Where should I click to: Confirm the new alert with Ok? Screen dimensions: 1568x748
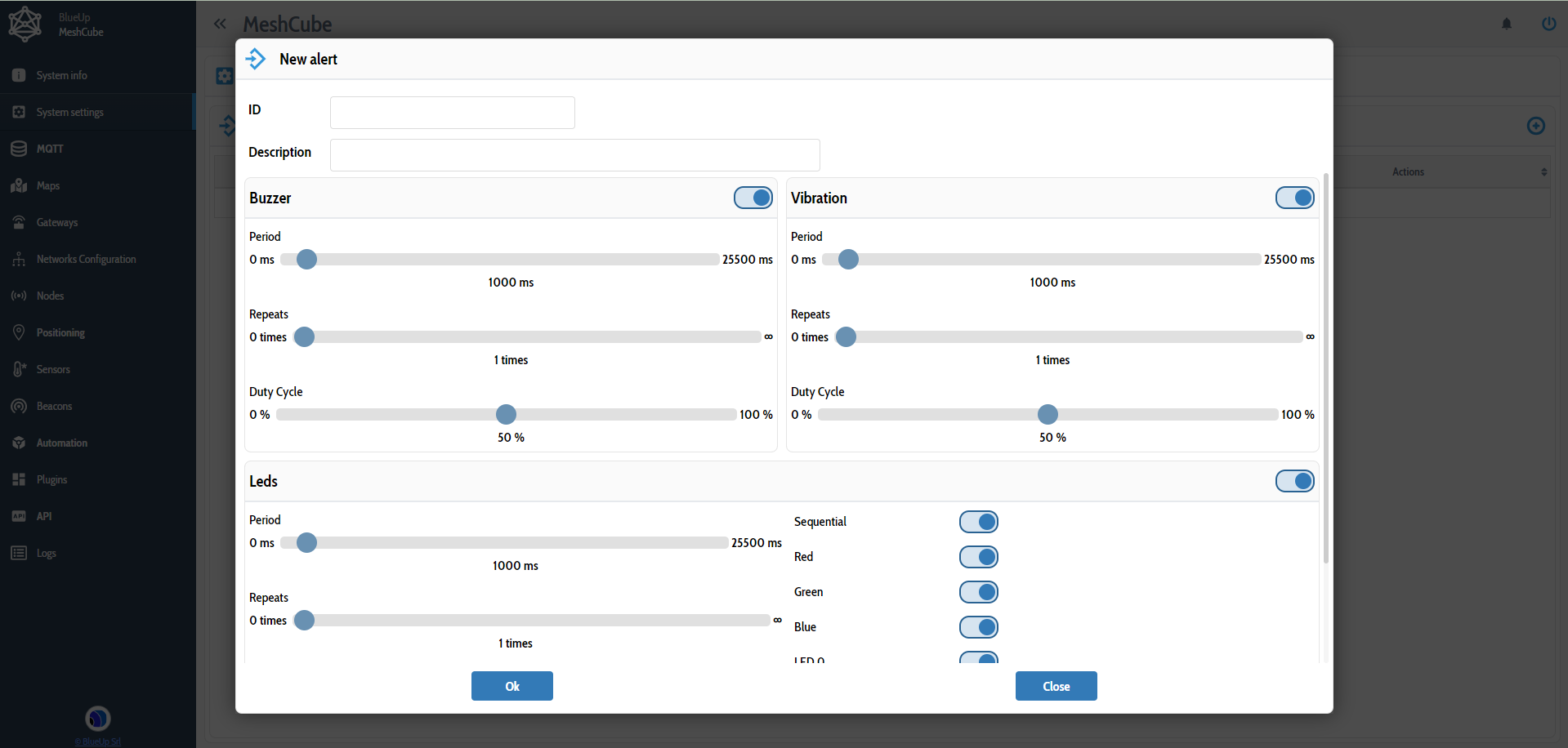click(511, 686)
